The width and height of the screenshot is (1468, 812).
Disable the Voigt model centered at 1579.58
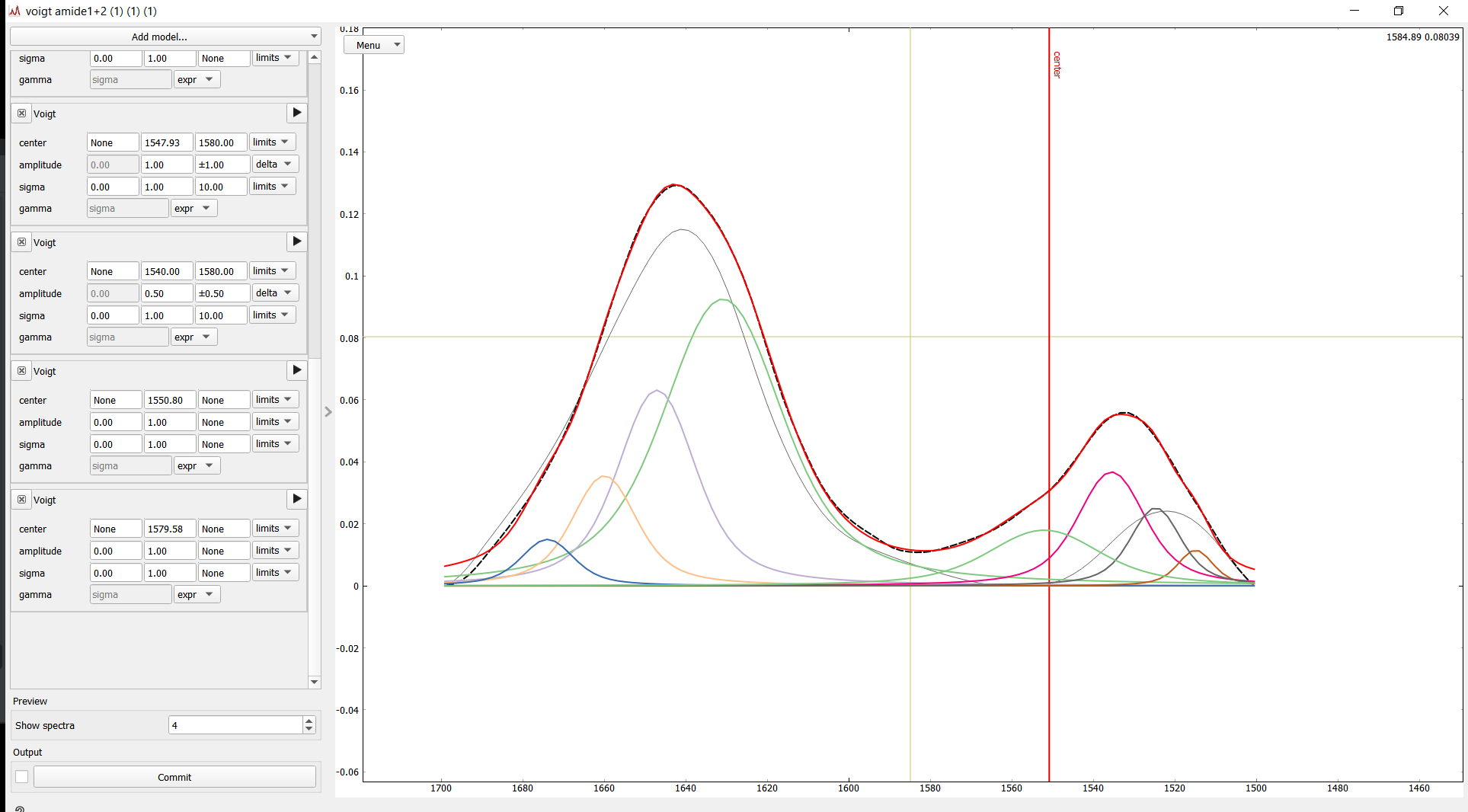21,499
